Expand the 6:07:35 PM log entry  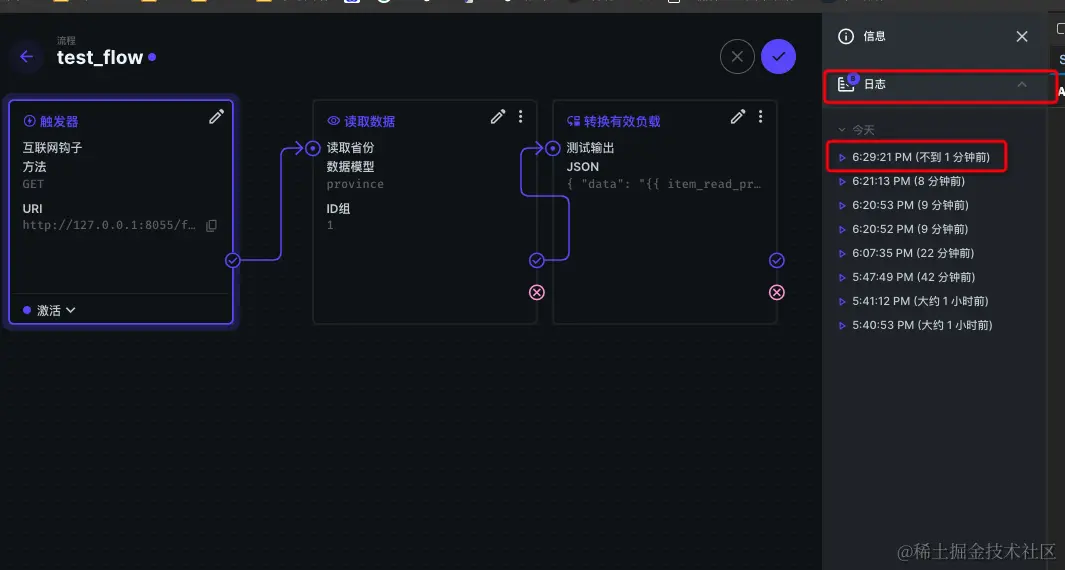pyautogui.click(x=907, y=253)
